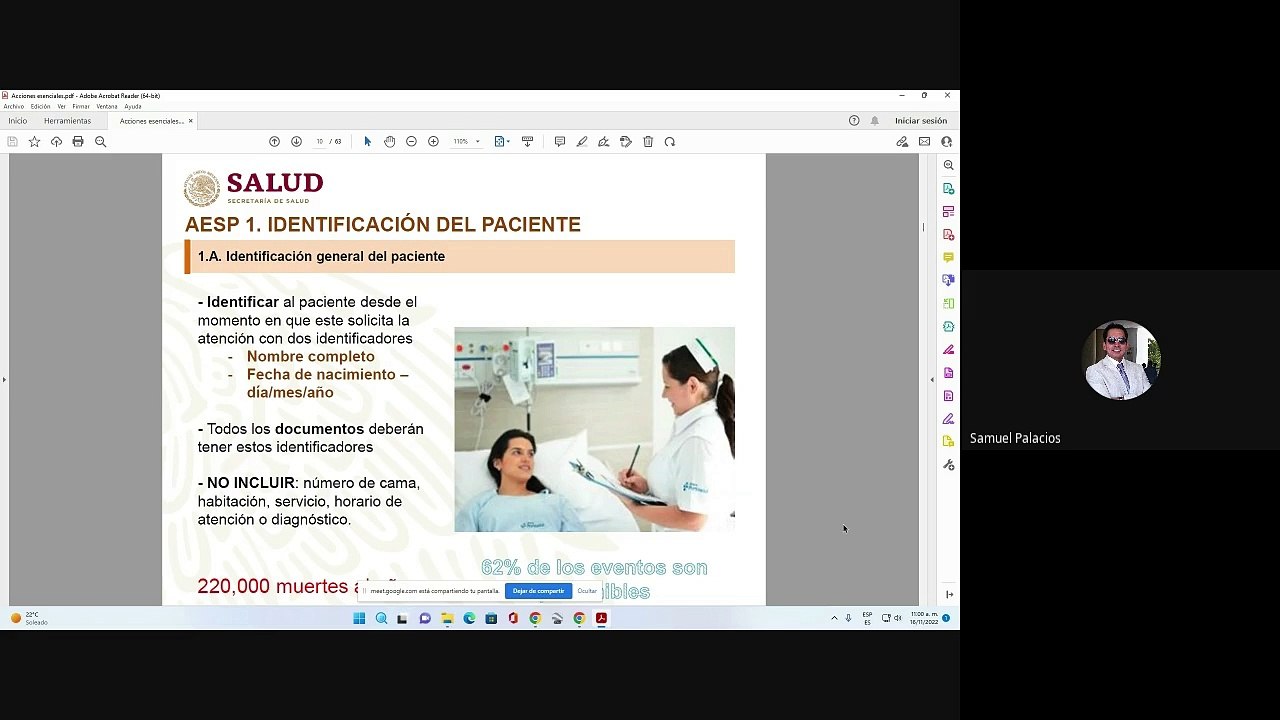The image size is (1280, 720).
Task: Add a sticky note comment
Action: pos(559,142)
